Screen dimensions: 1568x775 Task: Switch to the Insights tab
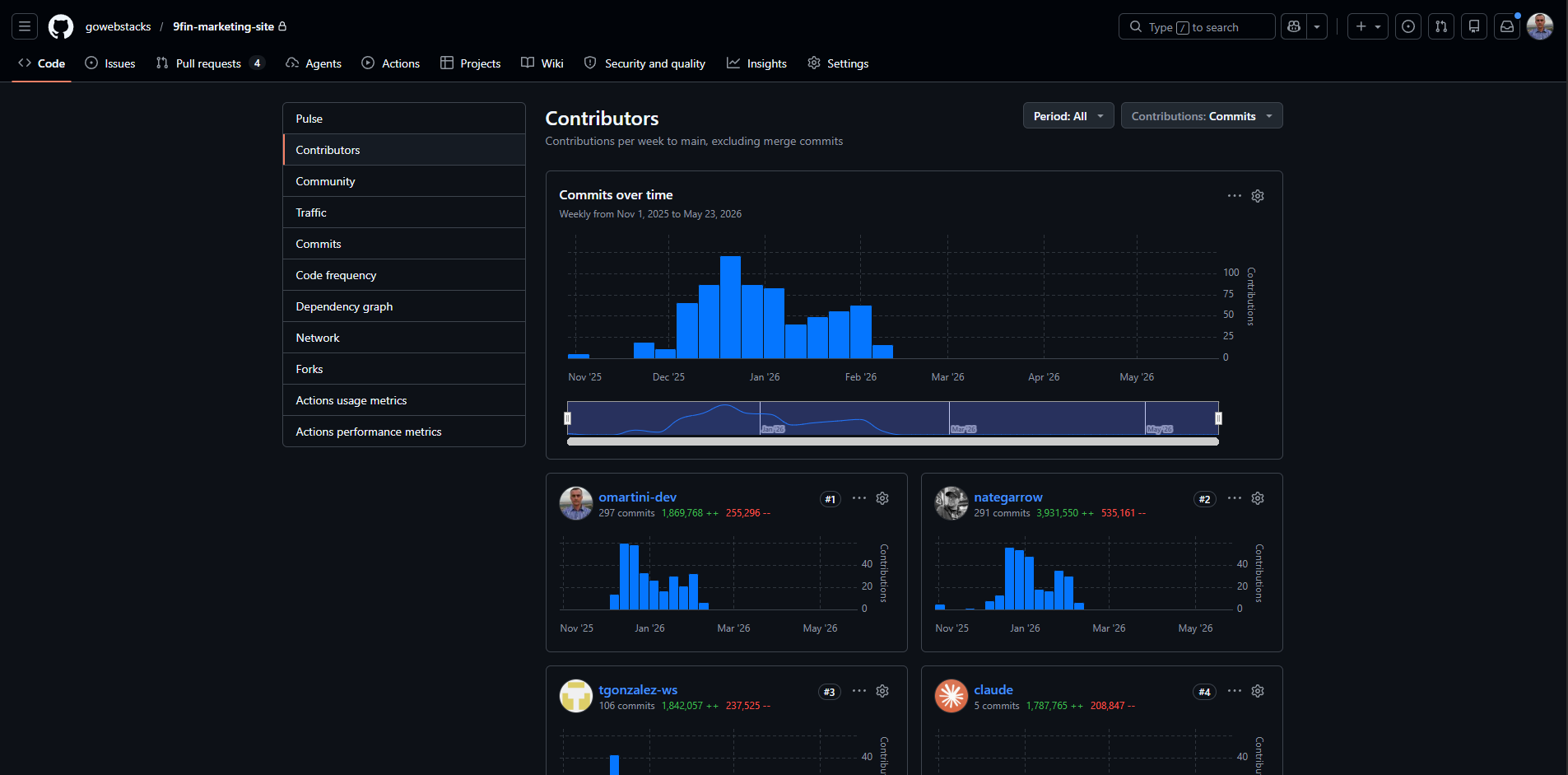point(756,63)
